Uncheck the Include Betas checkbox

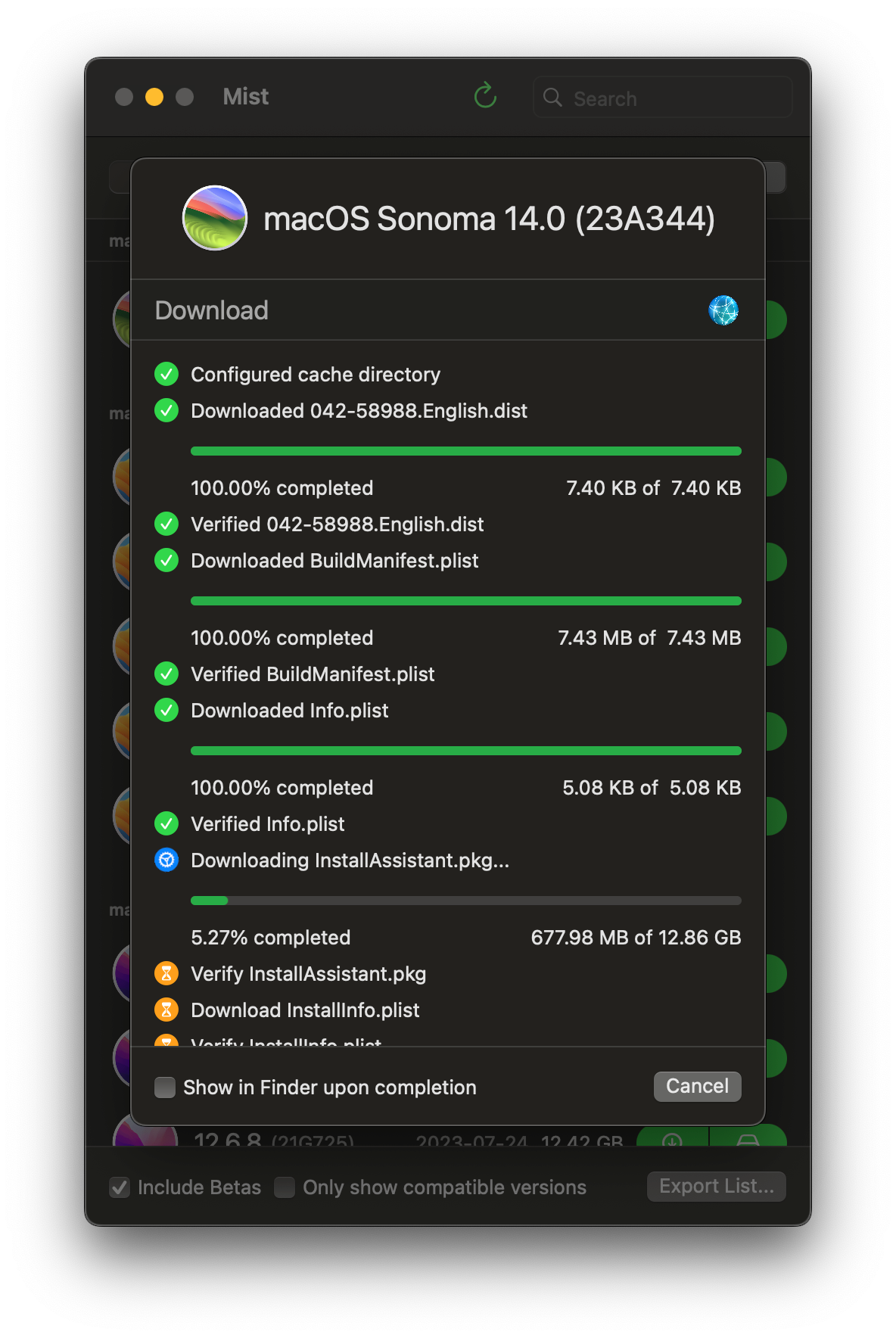[120, 1187]
